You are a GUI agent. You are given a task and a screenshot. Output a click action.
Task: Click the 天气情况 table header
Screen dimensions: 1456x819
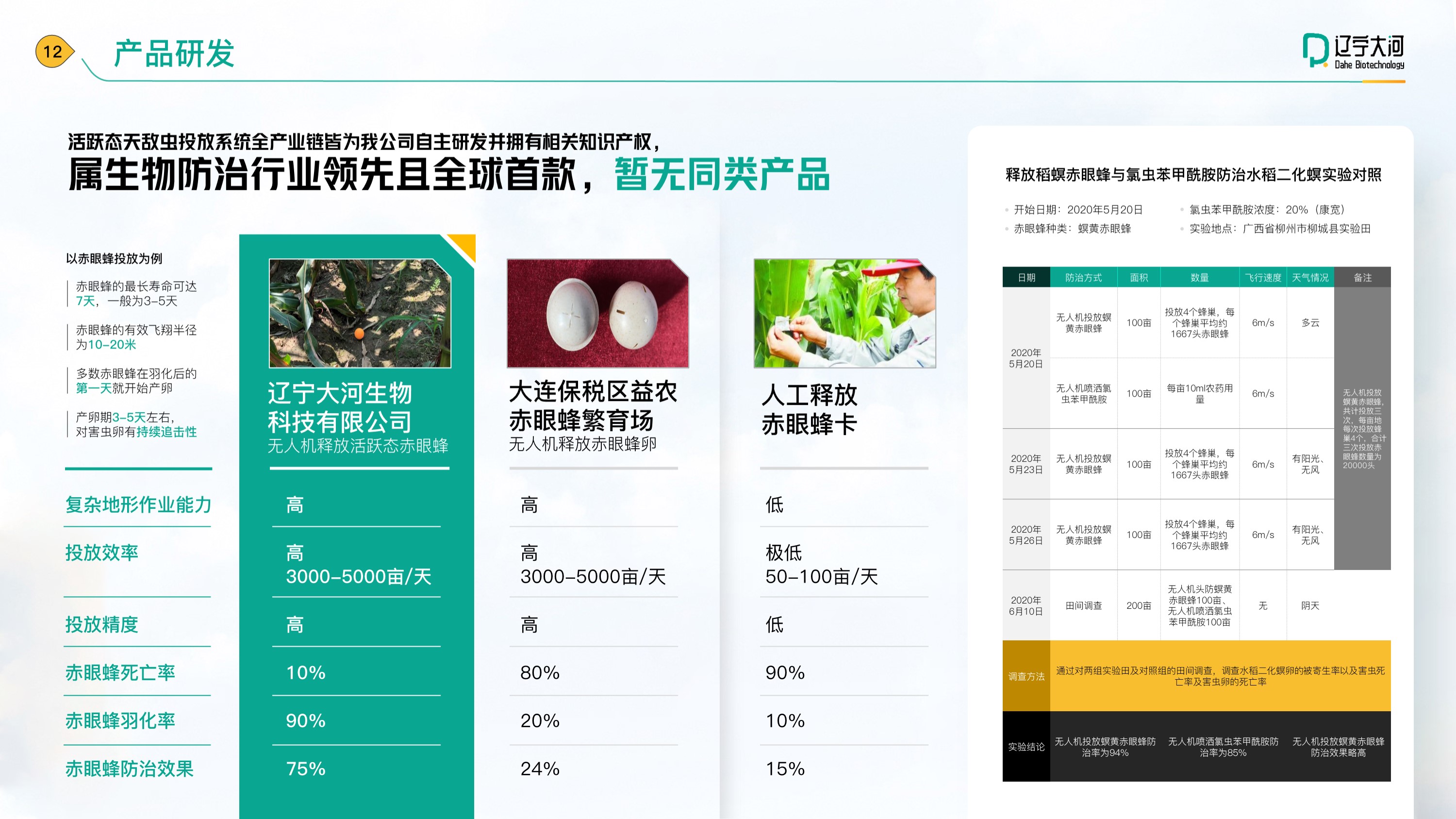pyautogui.click(x=1310, y=278)
